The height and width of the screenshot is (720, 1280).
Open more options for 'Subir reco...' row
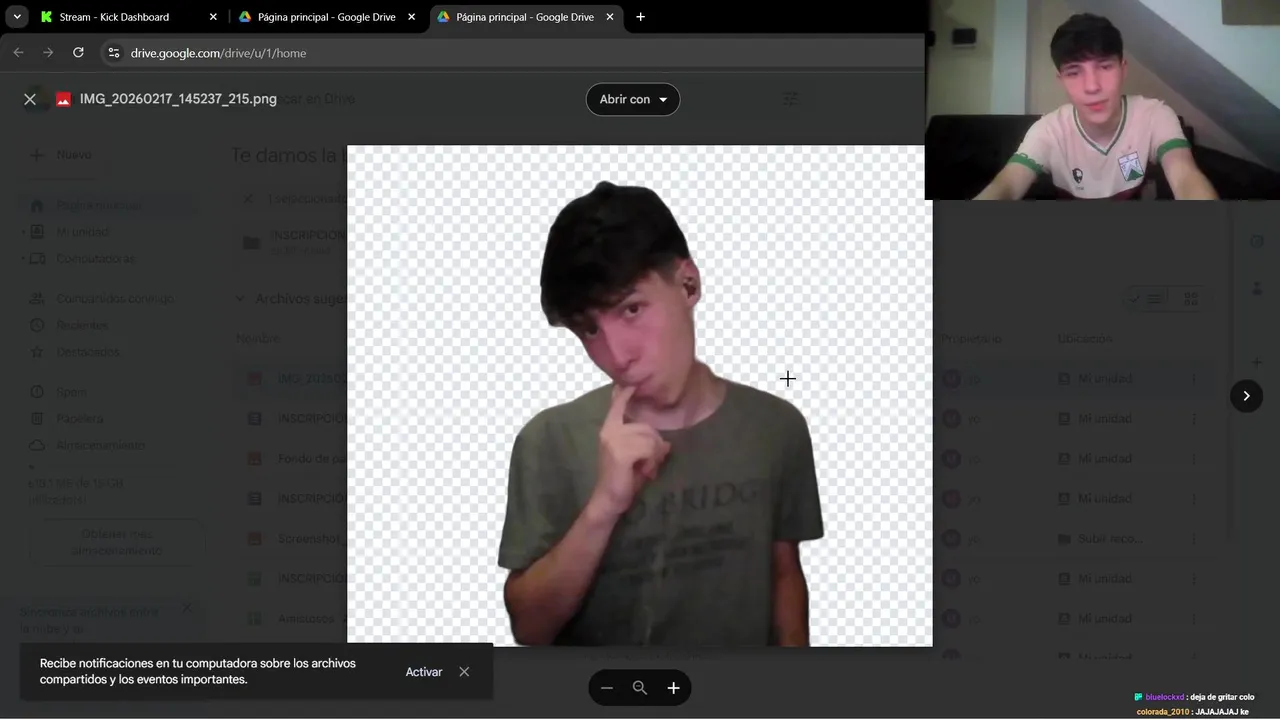(1193, 538)
